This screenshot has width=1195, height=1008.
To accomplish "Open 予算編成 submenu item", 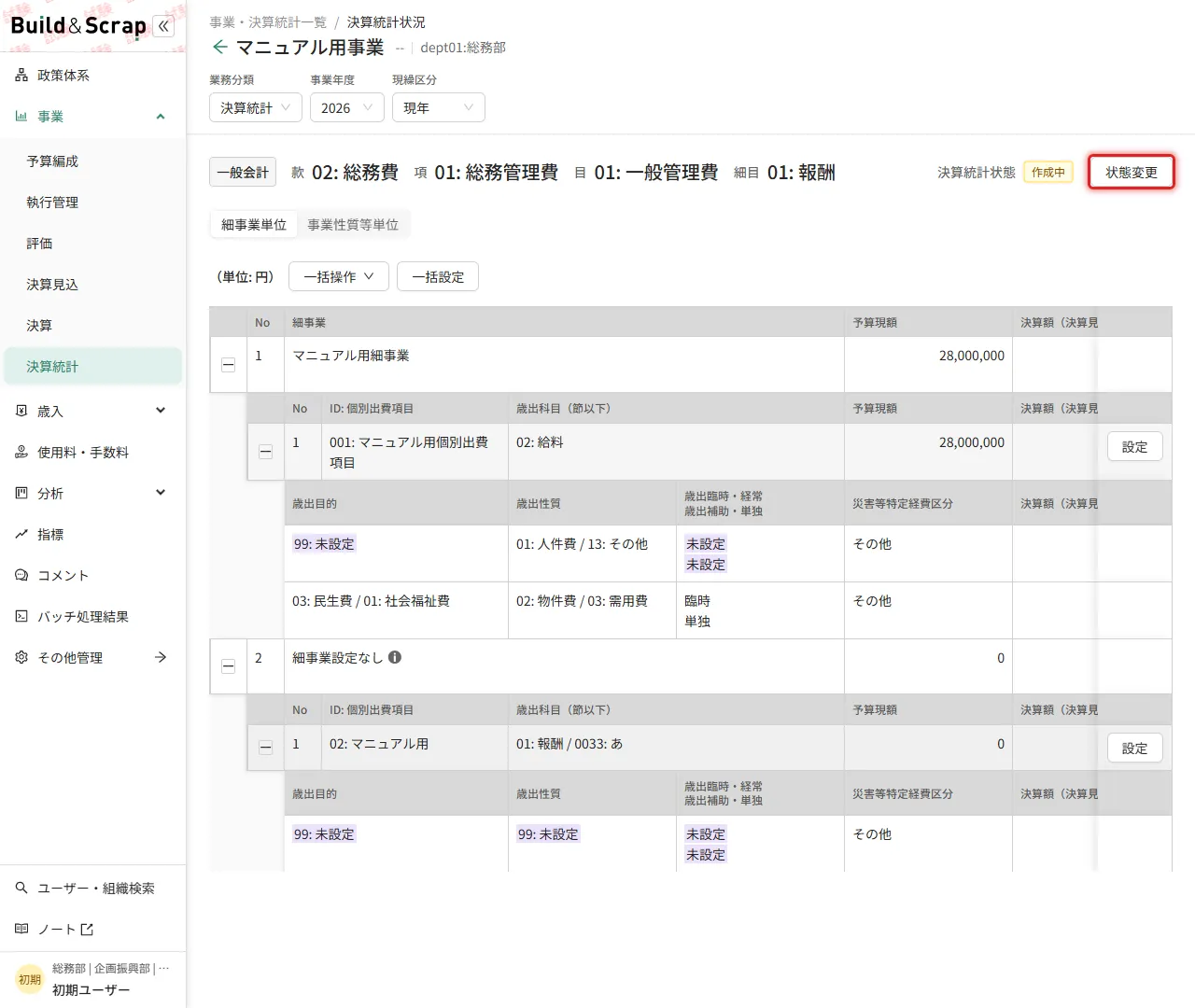I will (x=92, y=161).
